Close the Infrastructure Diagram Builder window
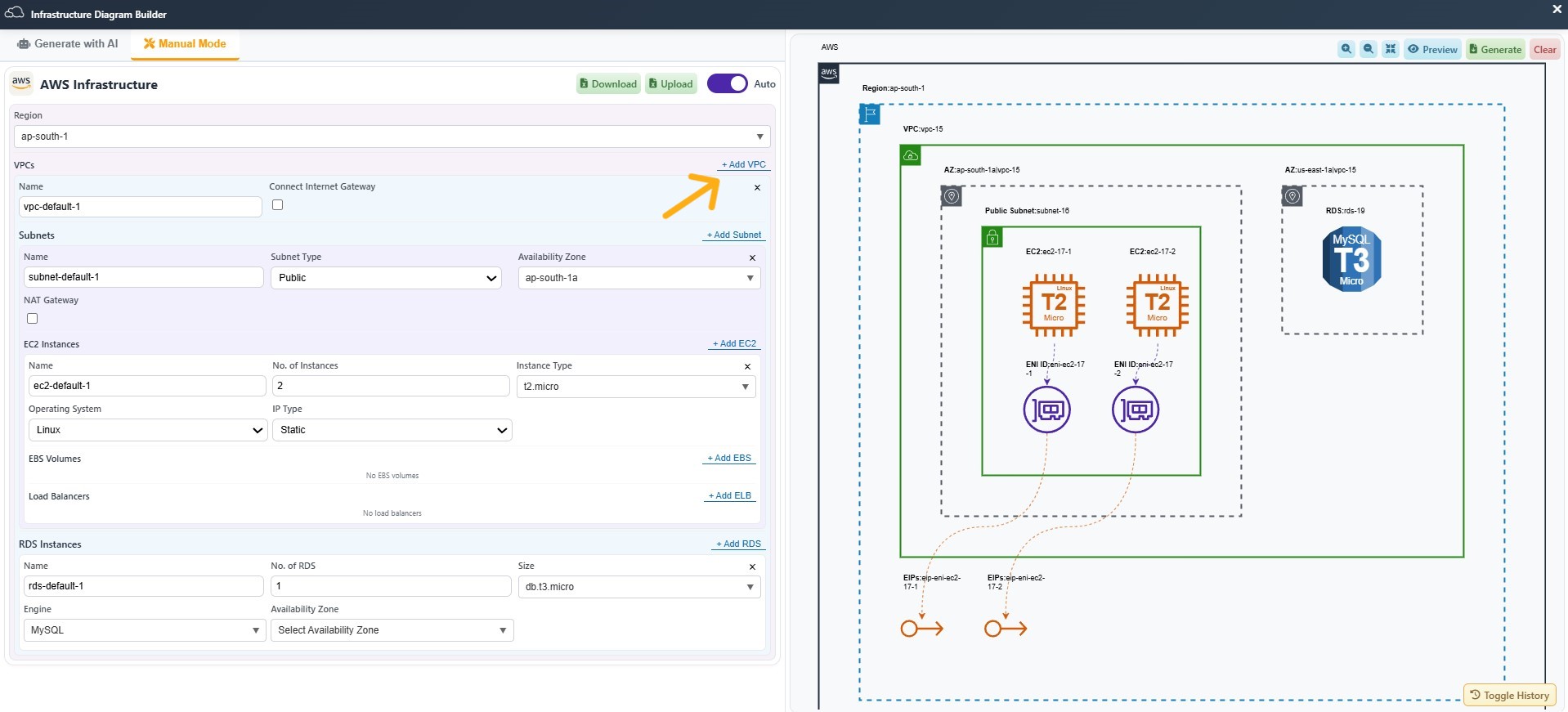Image resolution: width=1568 pixels, height=712 pixels. pos(1557,9)
